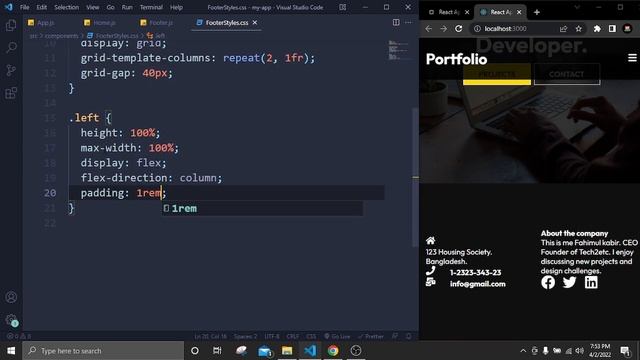
Task: Click the Projects yellow button
Action: click(497, 74)
